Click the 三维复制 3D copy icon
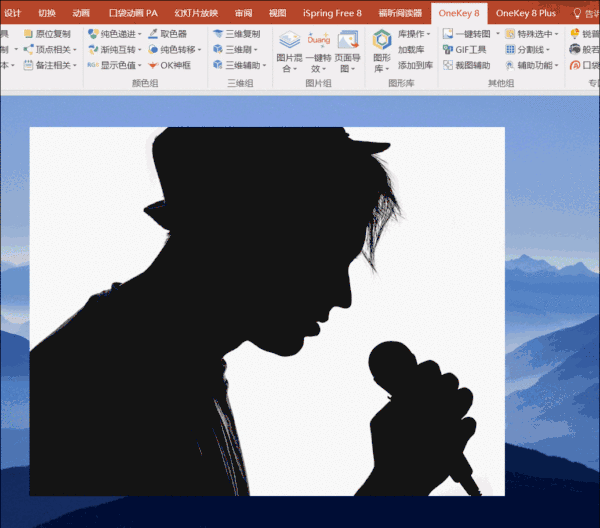Viewport: 600px width, 528px height. [218, 34]
